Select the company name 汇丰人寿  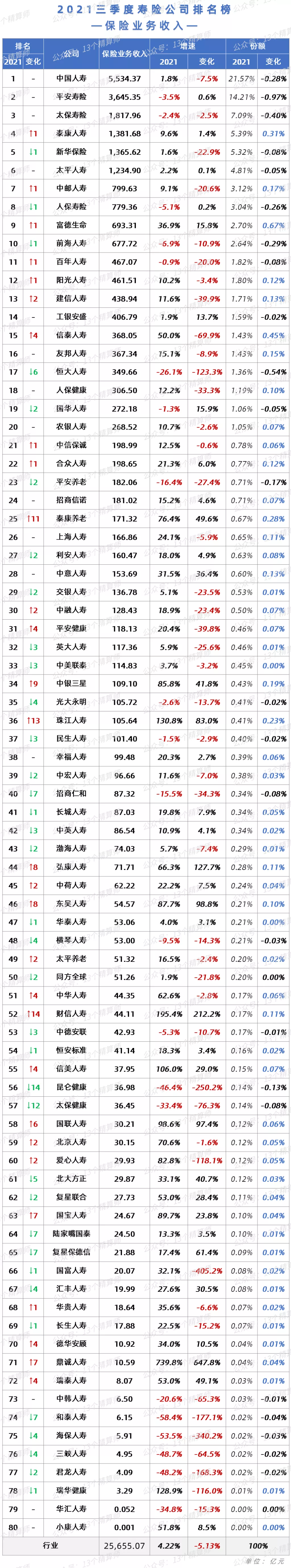pyautogui.click(x=72, y=1289)
